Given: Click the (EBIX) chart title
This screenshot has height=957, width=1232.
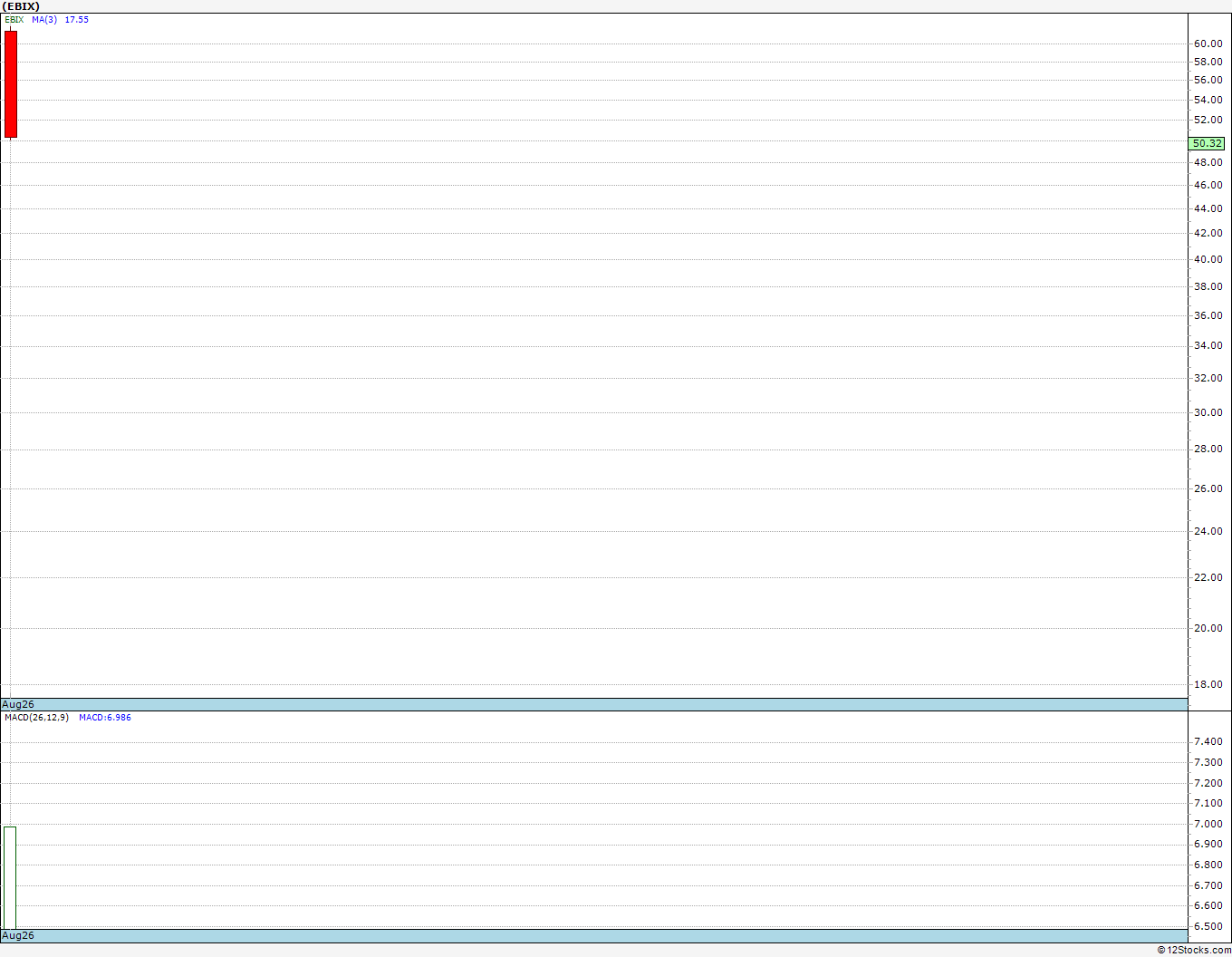Looking at the screenshot, I should (21, 6).
